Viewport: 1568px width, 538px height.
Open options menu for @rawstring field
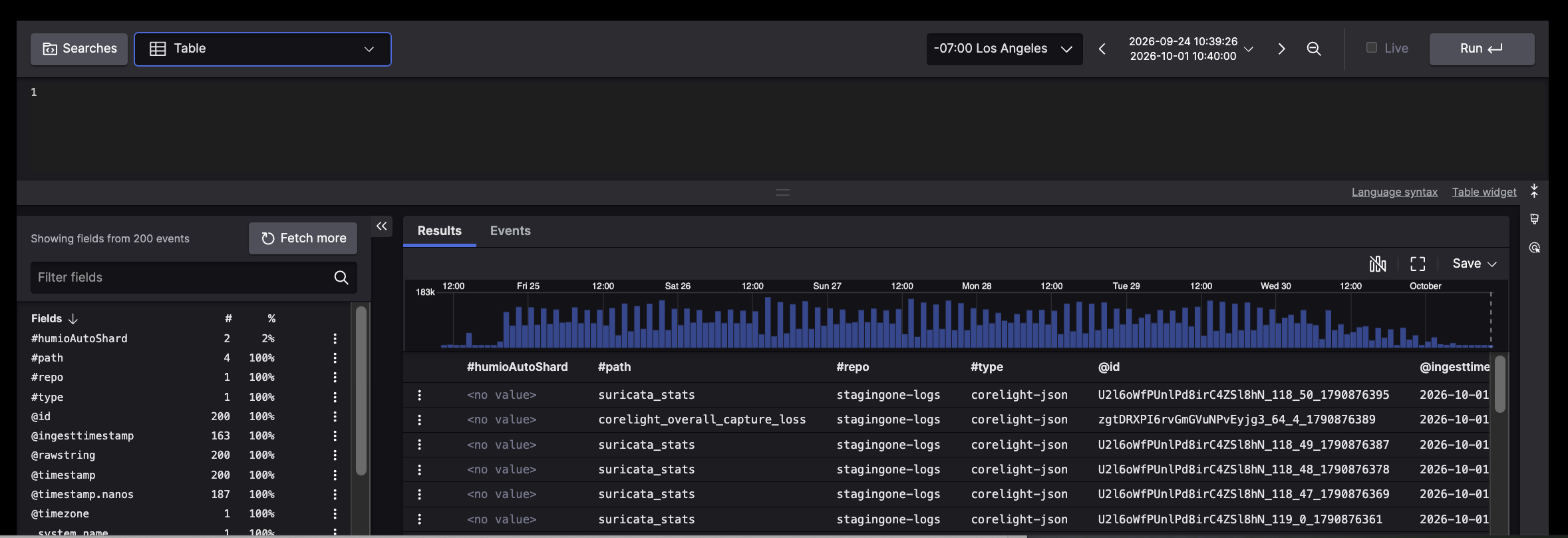tap(335, 455)
